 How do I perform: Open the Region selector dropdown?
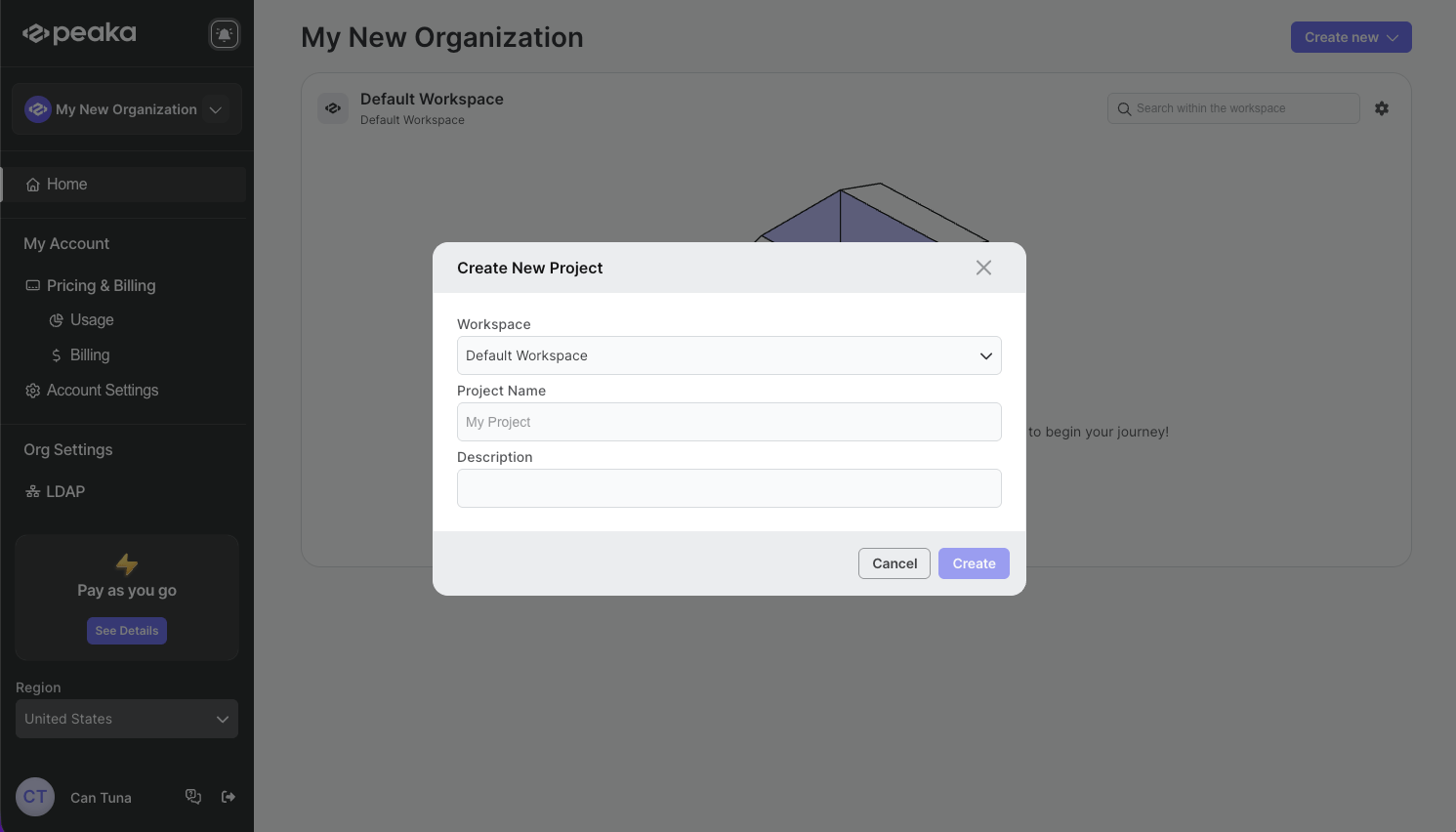(x=127, y=719)
